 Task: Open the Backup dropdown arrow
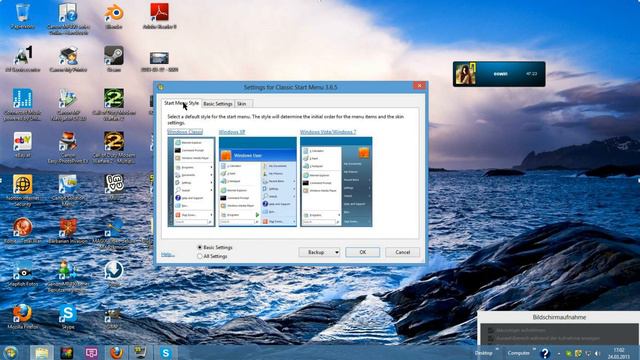tap(337, 252)
